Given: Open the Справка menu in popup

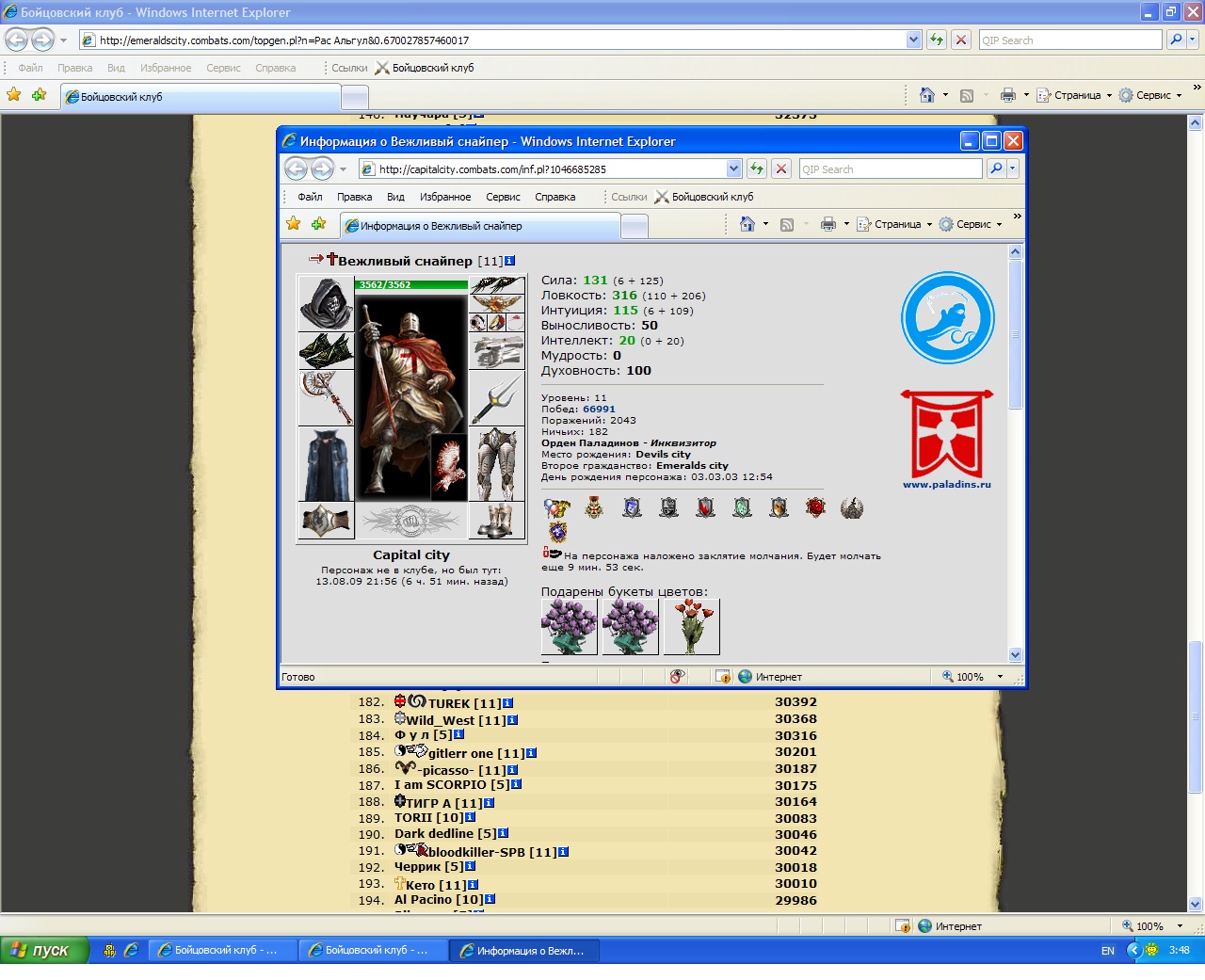Looking at the screenshot, I should coord(555,197).
